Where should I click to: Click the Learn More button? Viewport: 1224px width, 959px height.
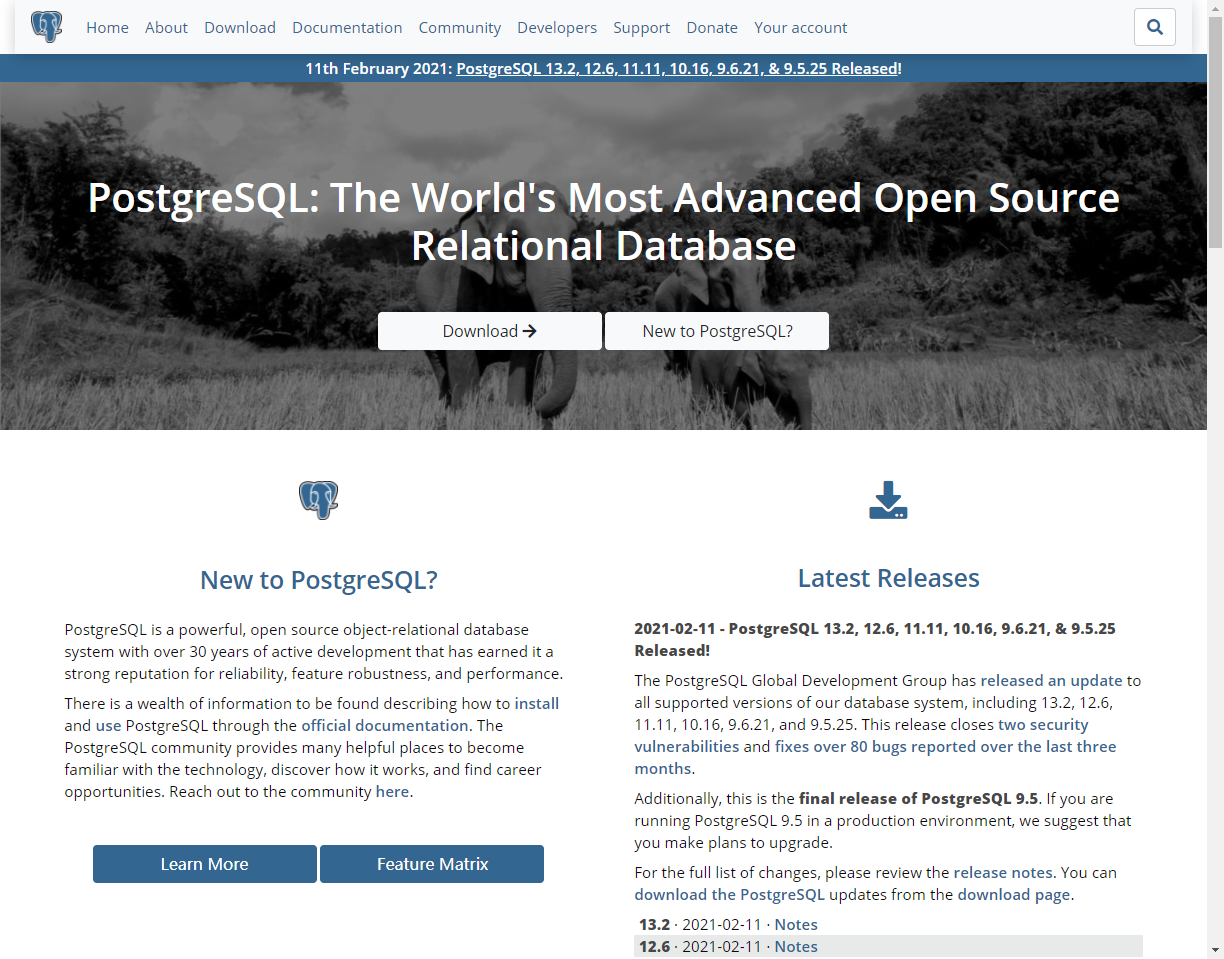(204, 863)
